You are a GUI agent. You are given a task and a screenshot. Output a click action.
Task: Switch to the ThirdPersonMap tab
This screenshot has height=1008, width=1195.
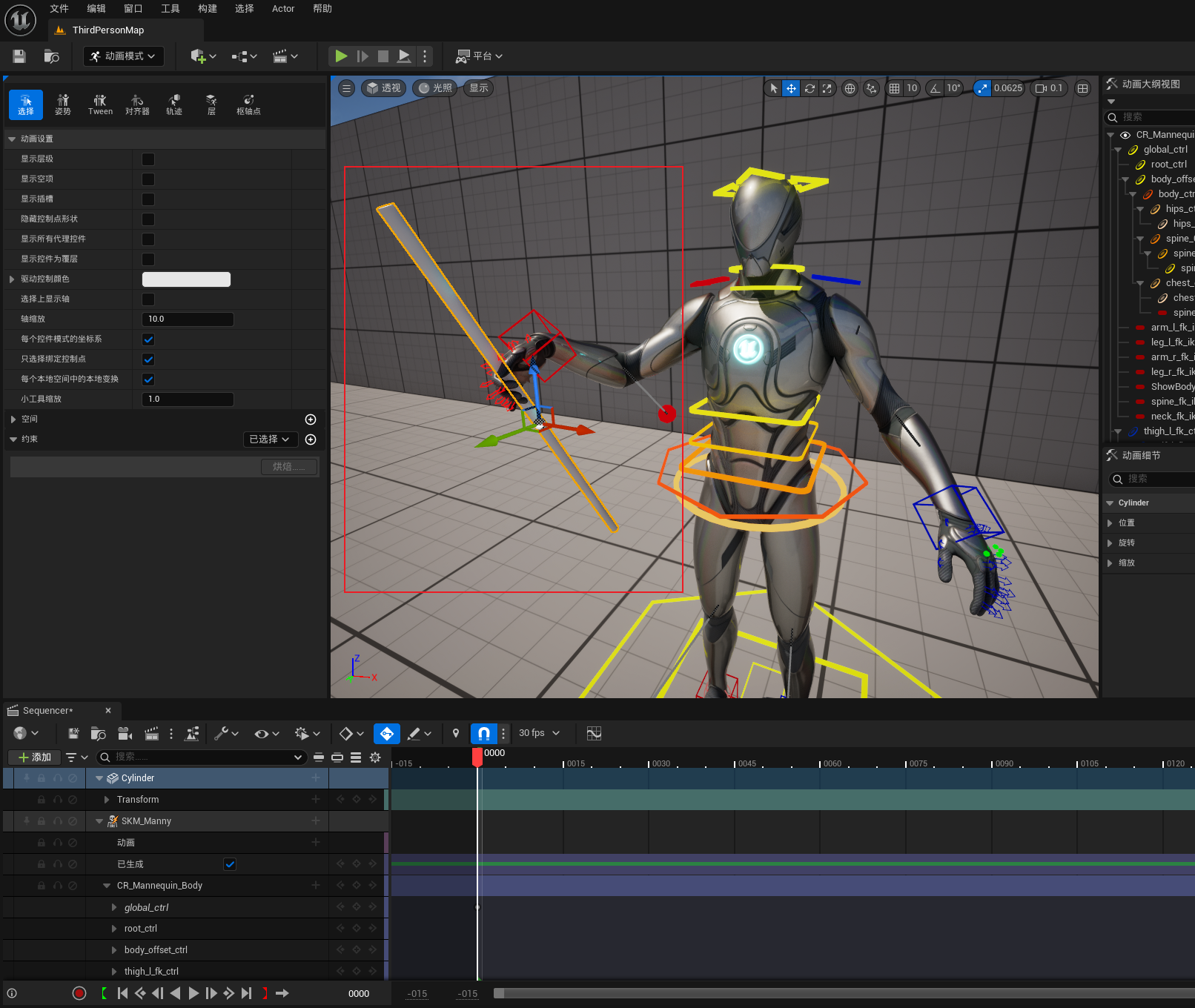coord(108,30)
